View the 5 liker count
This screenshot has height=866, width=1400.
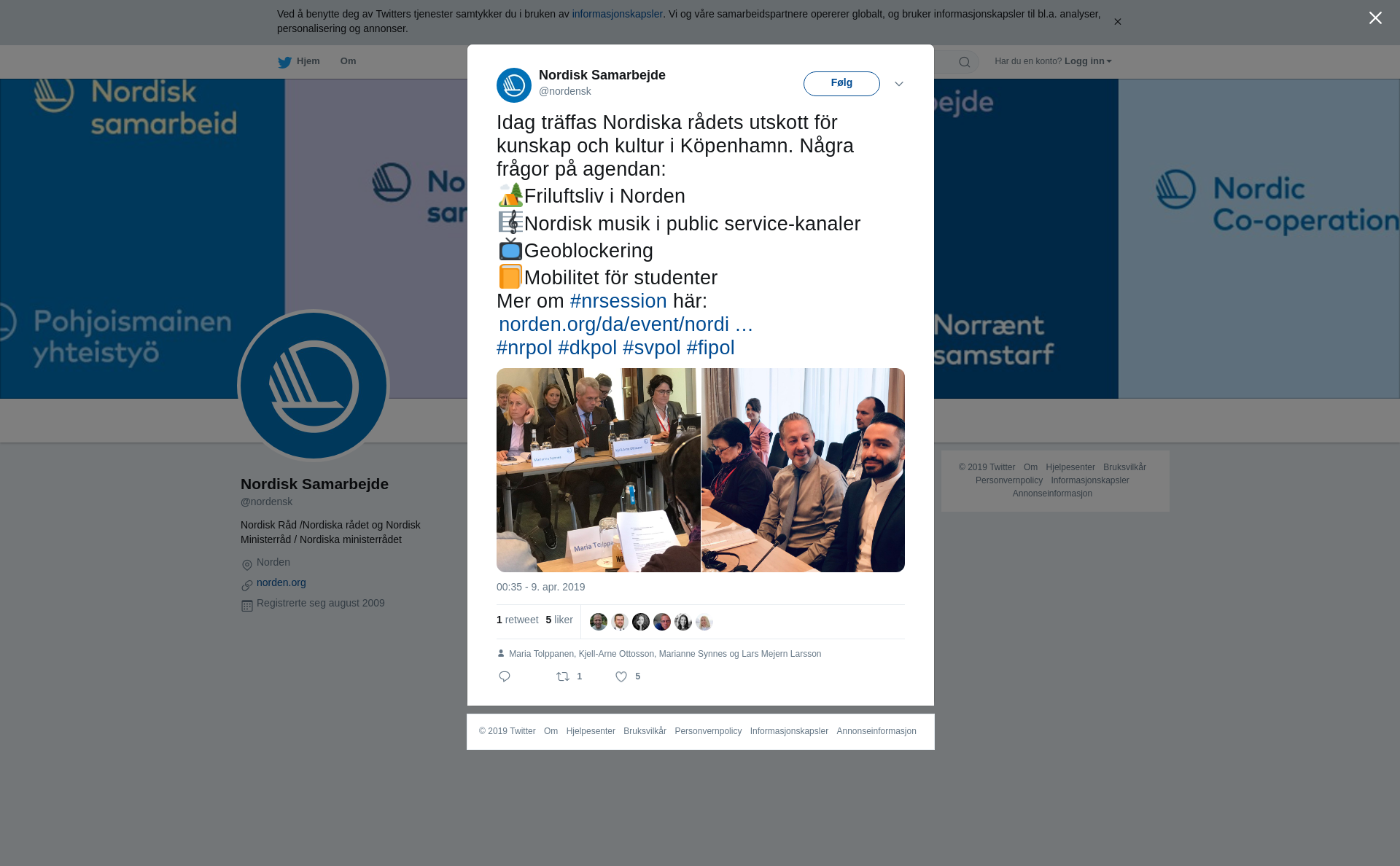point(559,620)
